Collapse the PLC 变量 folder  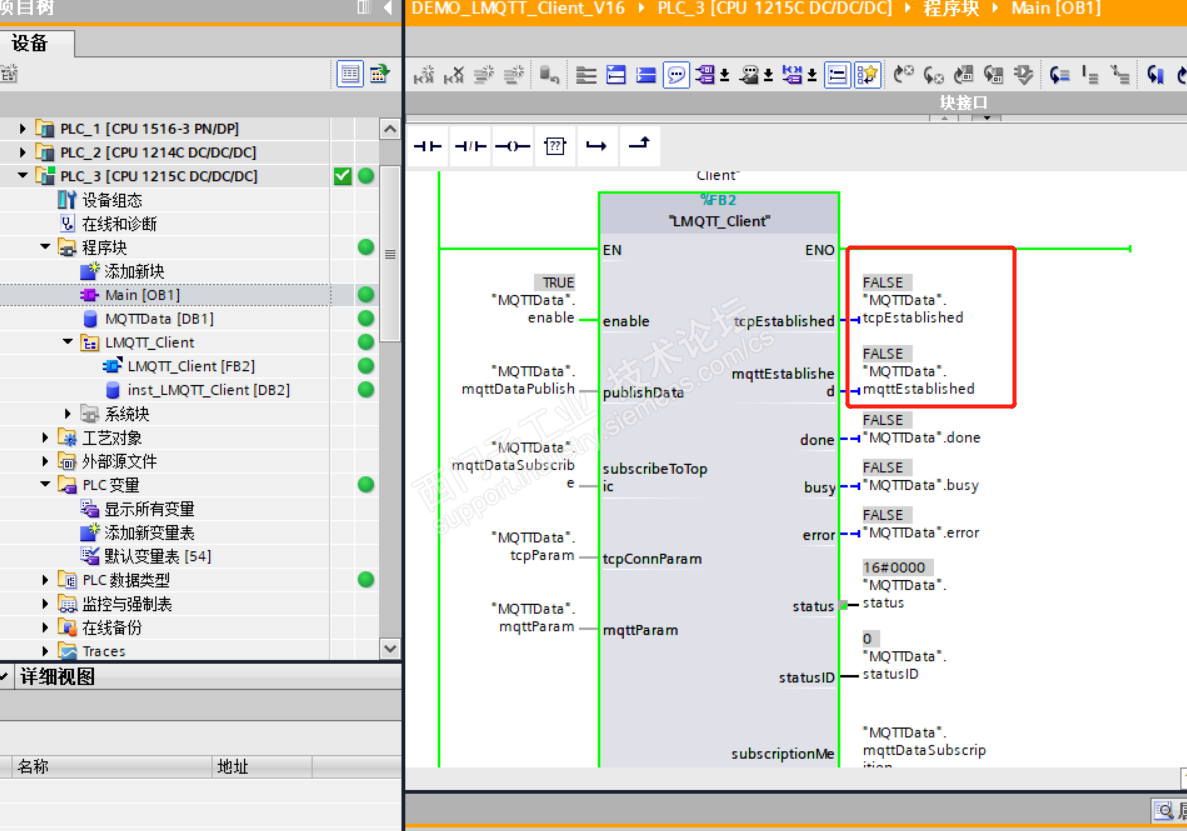45,484
